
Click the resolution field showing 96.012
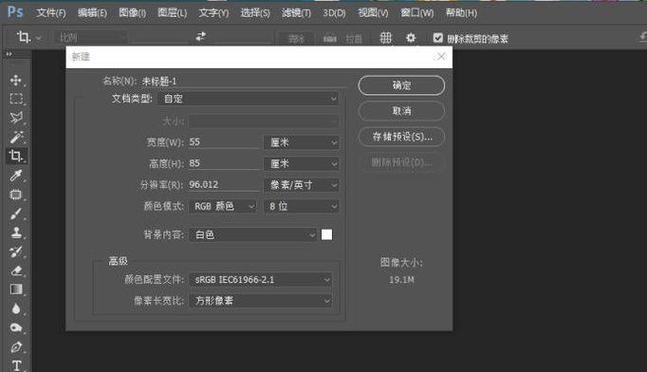[224, 185]
